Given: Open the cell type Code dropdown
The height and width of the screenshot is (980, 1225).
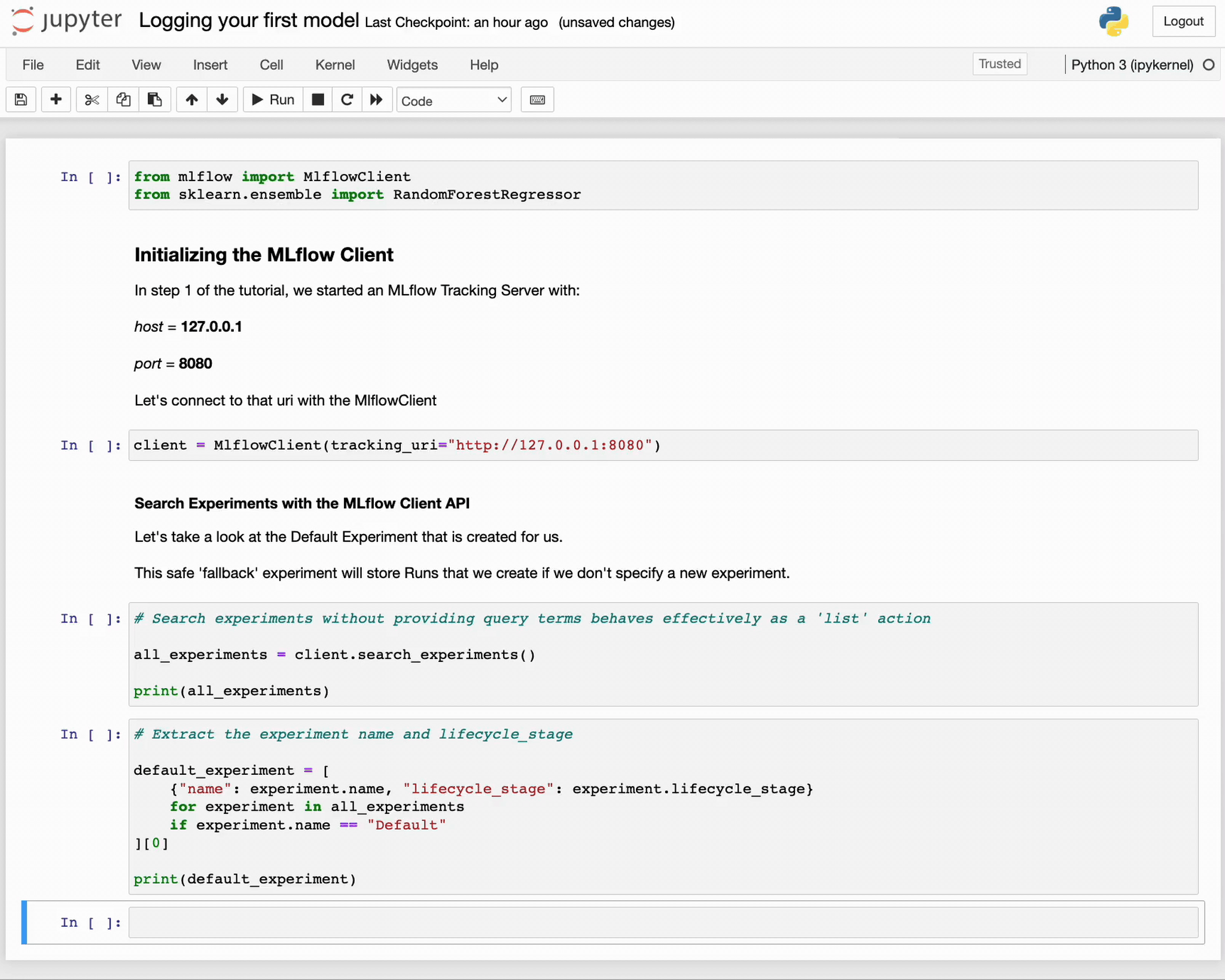Looking at the screenshot, I should click(453, 100).
